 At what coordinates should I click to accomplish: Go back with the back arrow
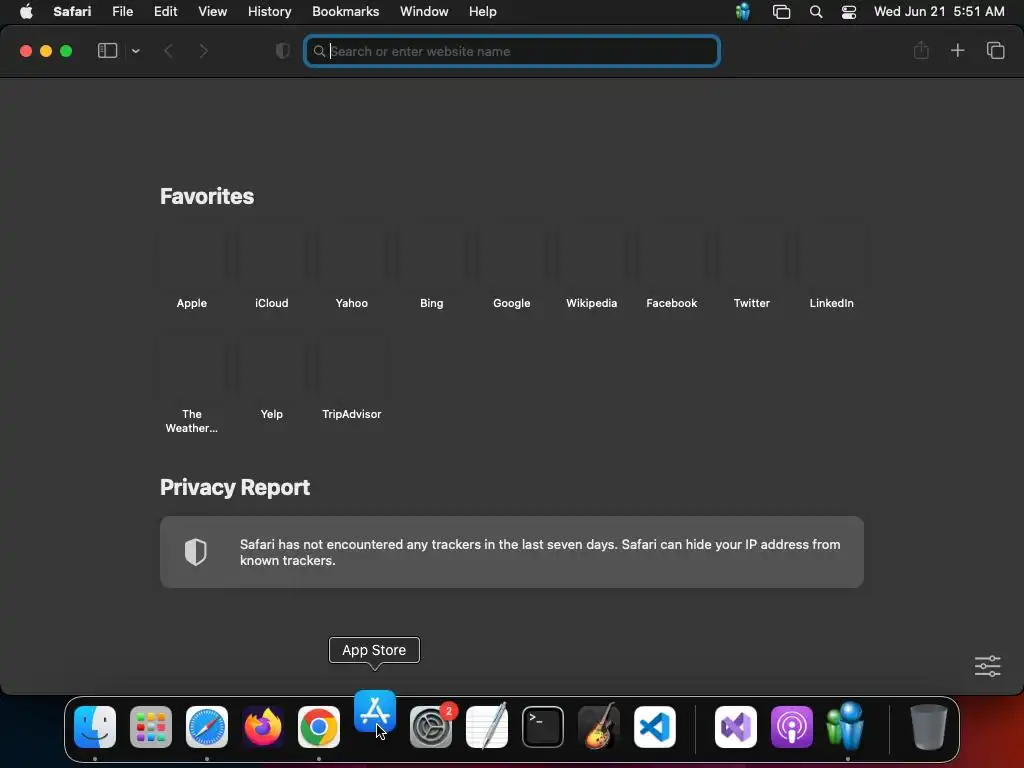click(168, 51)
